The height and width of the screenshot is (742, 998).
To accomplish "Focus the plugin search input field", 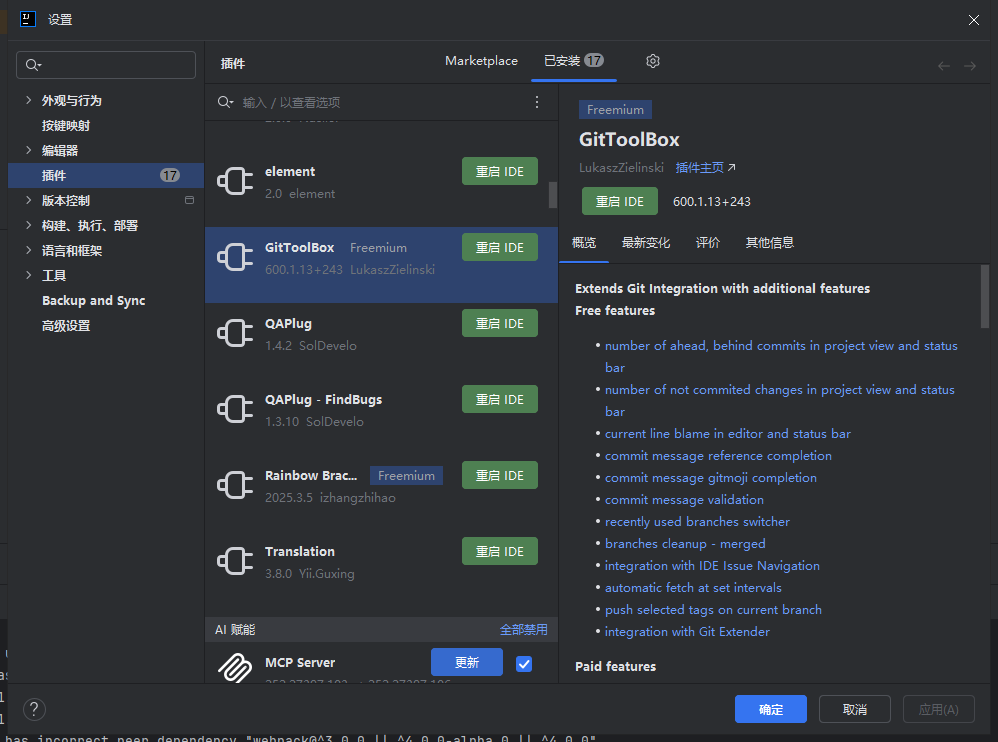I will 382,102.
